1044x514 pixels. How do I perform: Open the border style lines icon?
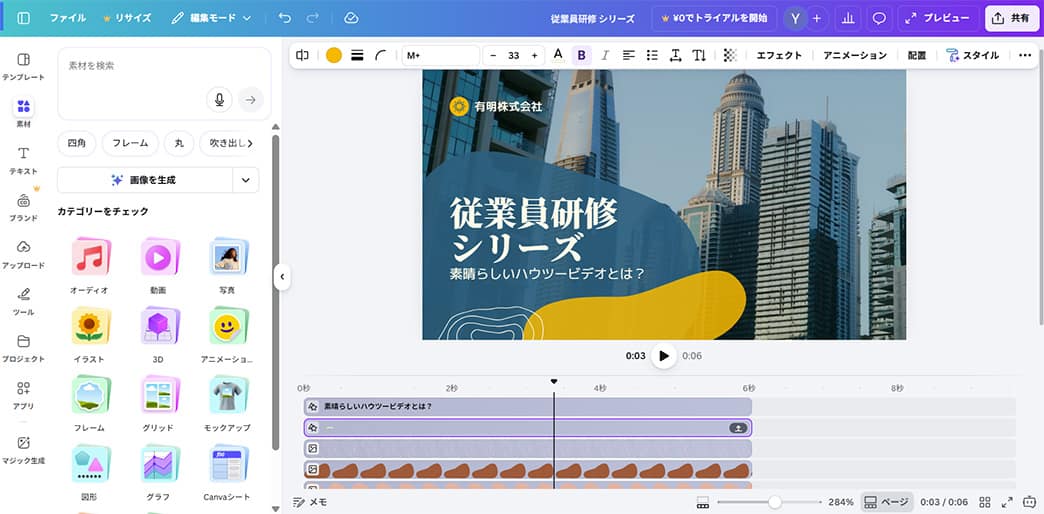pyautogui.click(x=358, y=55)
